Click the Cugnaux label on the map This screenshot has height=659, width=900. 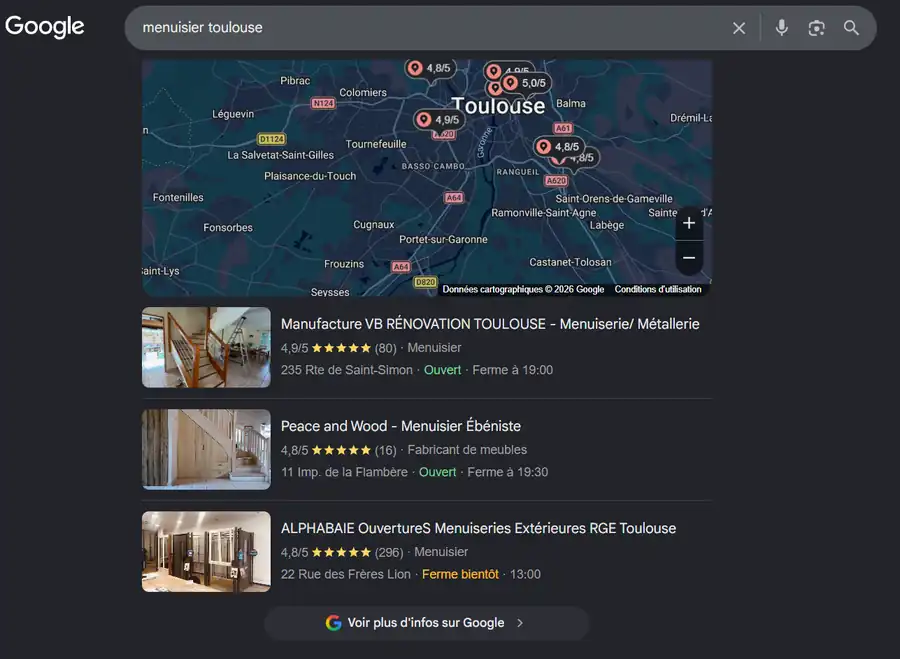374,225
